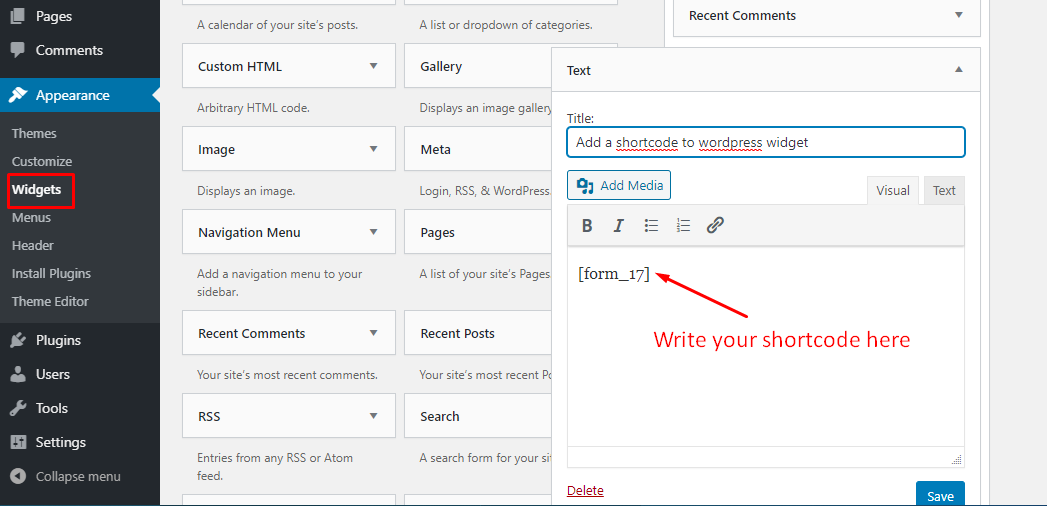
Task: Collapse the Text widget panel arrow
Action: 959,69
